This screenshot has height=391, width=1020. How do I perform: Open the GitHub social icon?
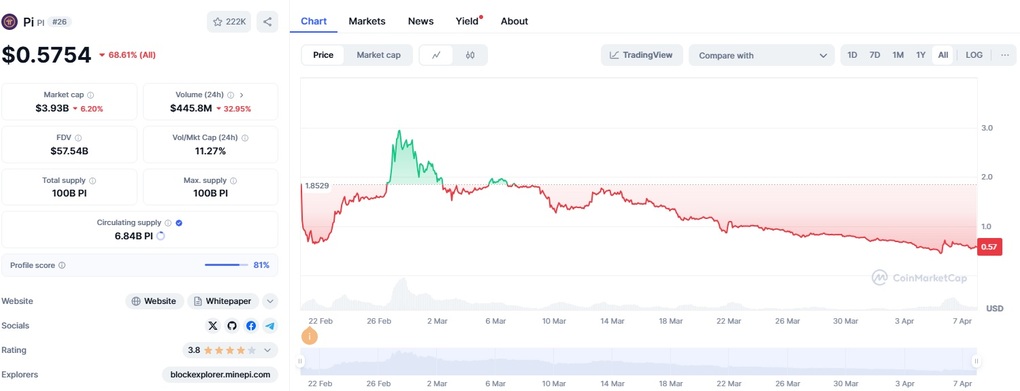pos(232,326)
